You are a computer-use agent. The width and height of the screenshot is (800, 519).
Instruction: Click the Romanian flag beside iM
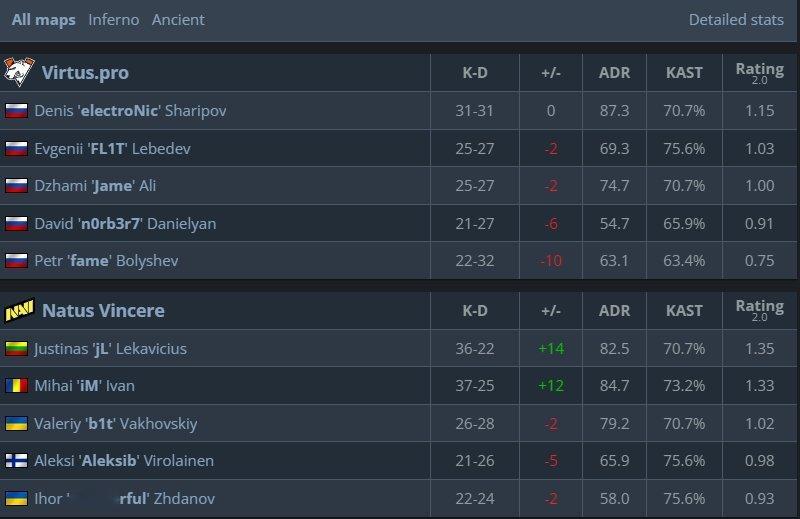click(x=16, y=386)
